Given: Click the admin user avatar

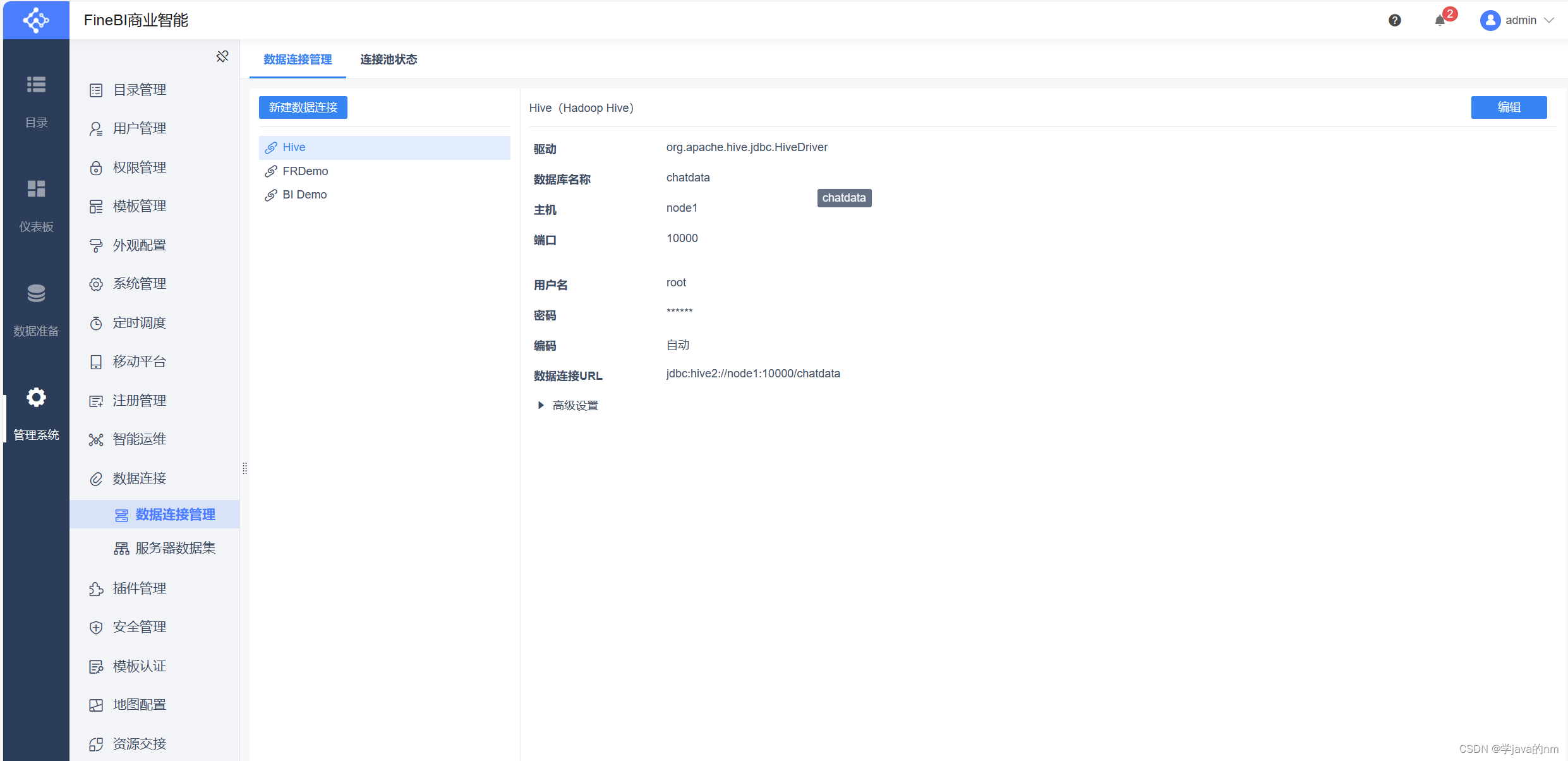Looking at the screenshot, I should (1490, 20).
